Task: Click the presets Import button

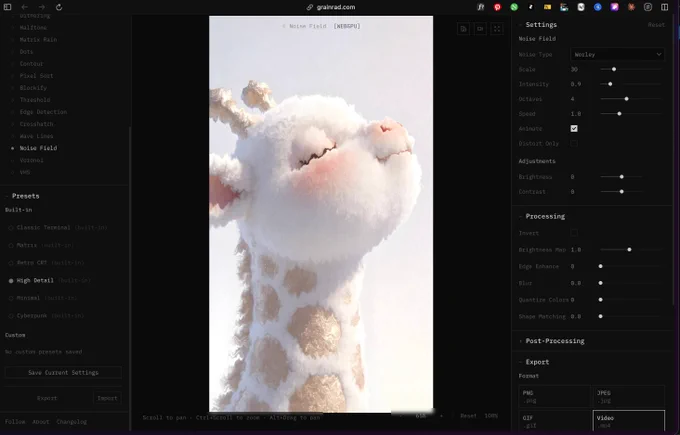Action: click(x=107, y=398)
